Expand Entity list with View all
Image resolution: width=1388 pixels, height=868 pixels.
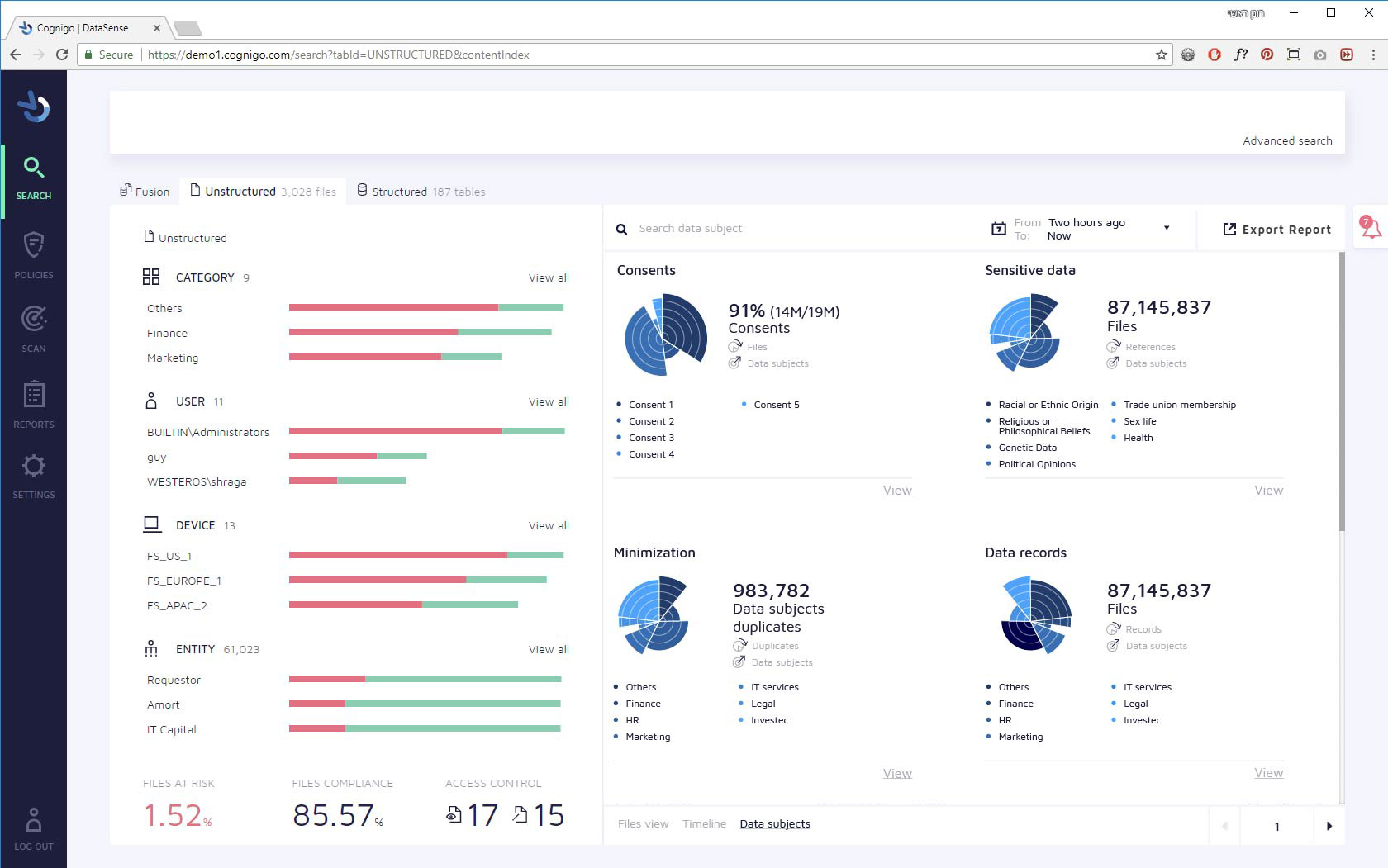click(x=549, y=650)
